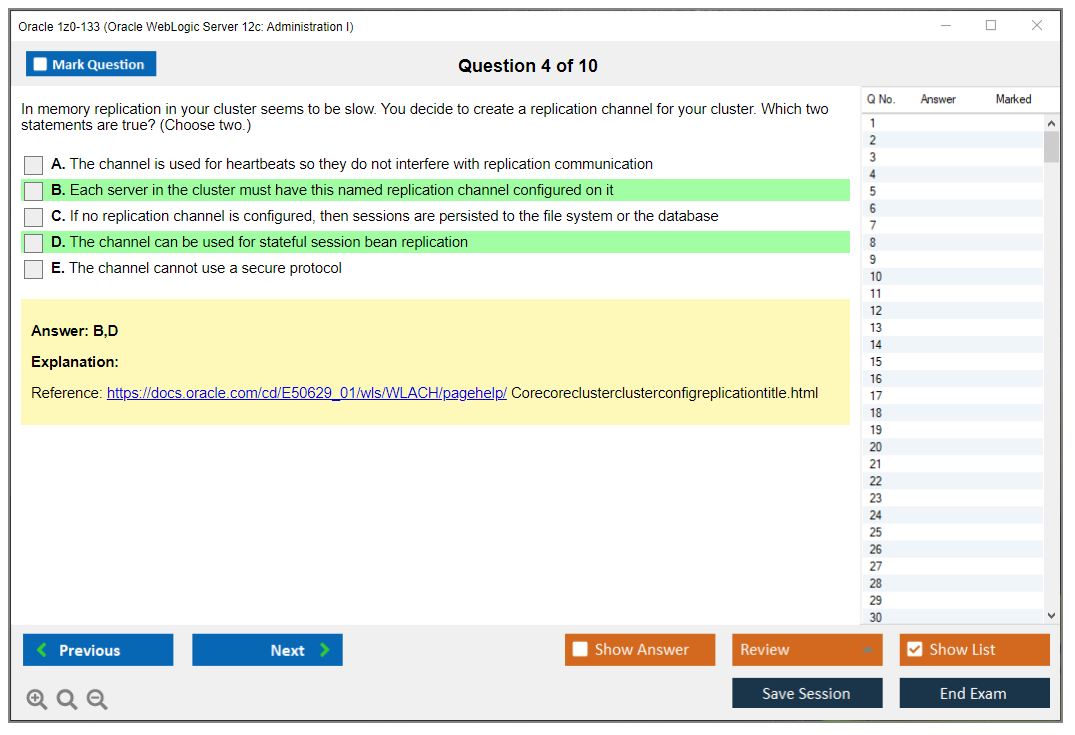Viewport: 1075px width, 735px height.
Task: Tick the checkbox for option B
Action: pyautogui.click(x=34, y=191)
